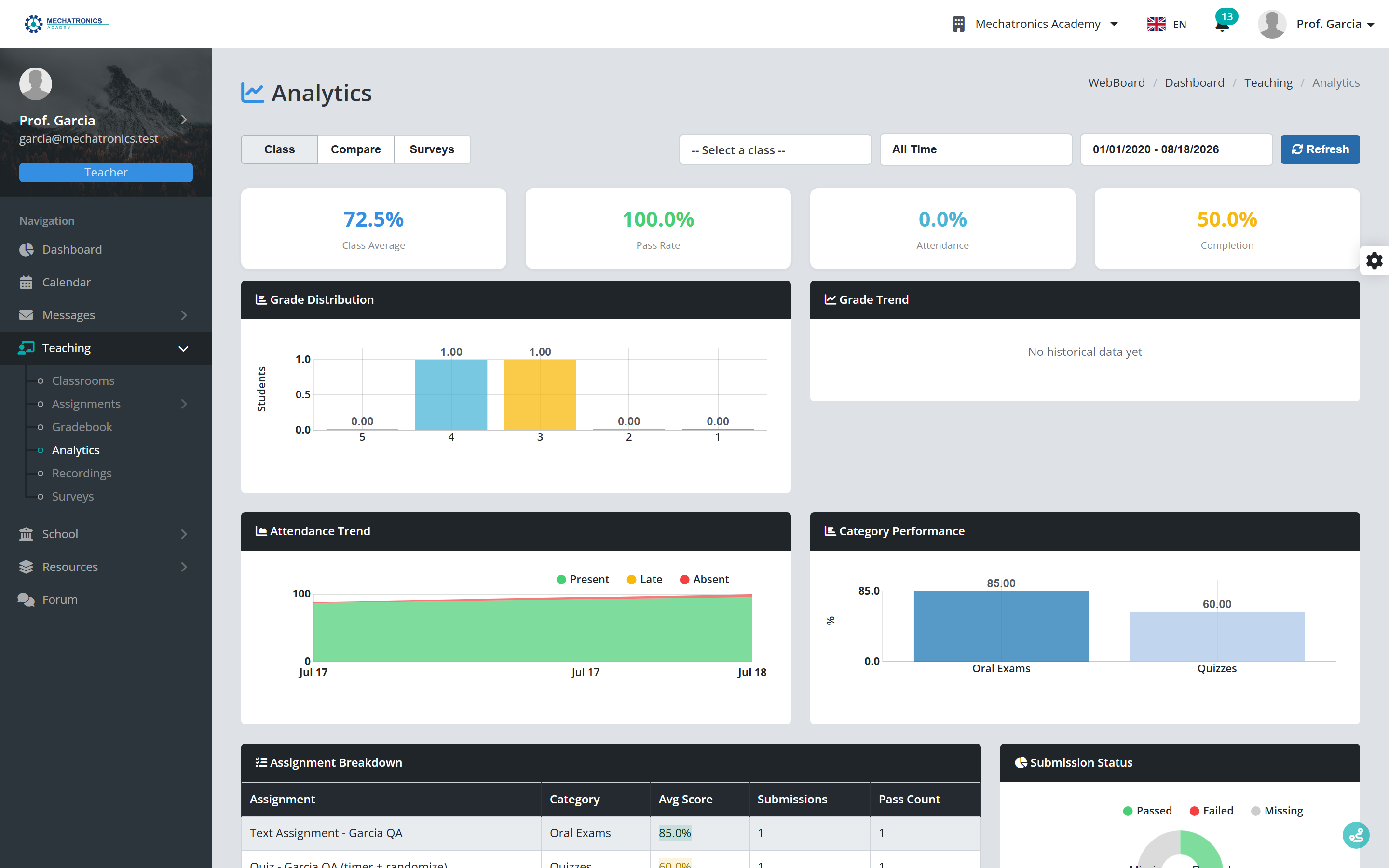Click the settings gear icon
Screen dimensions: 1389x868
pyautogui.click(x=1374, y=260)
